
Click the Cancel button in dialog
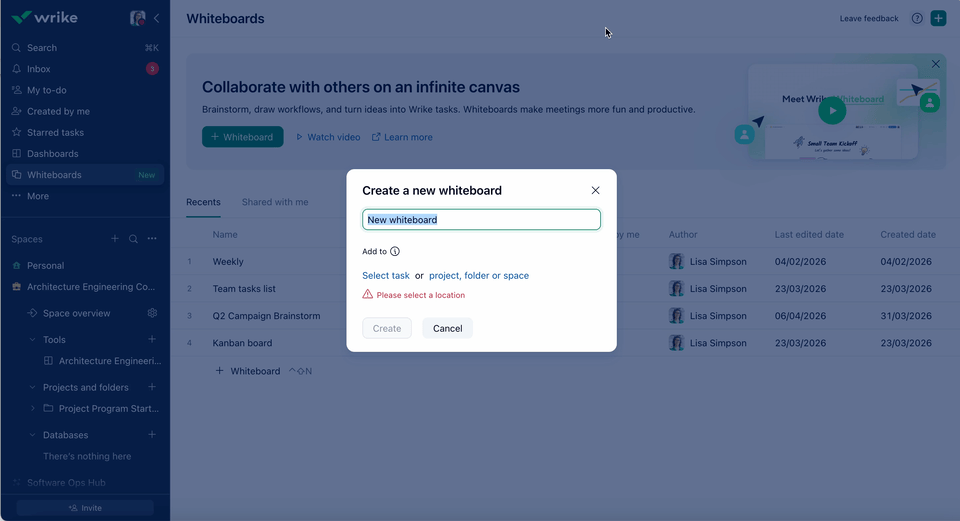pyautogui.click(x=447, y=328)
